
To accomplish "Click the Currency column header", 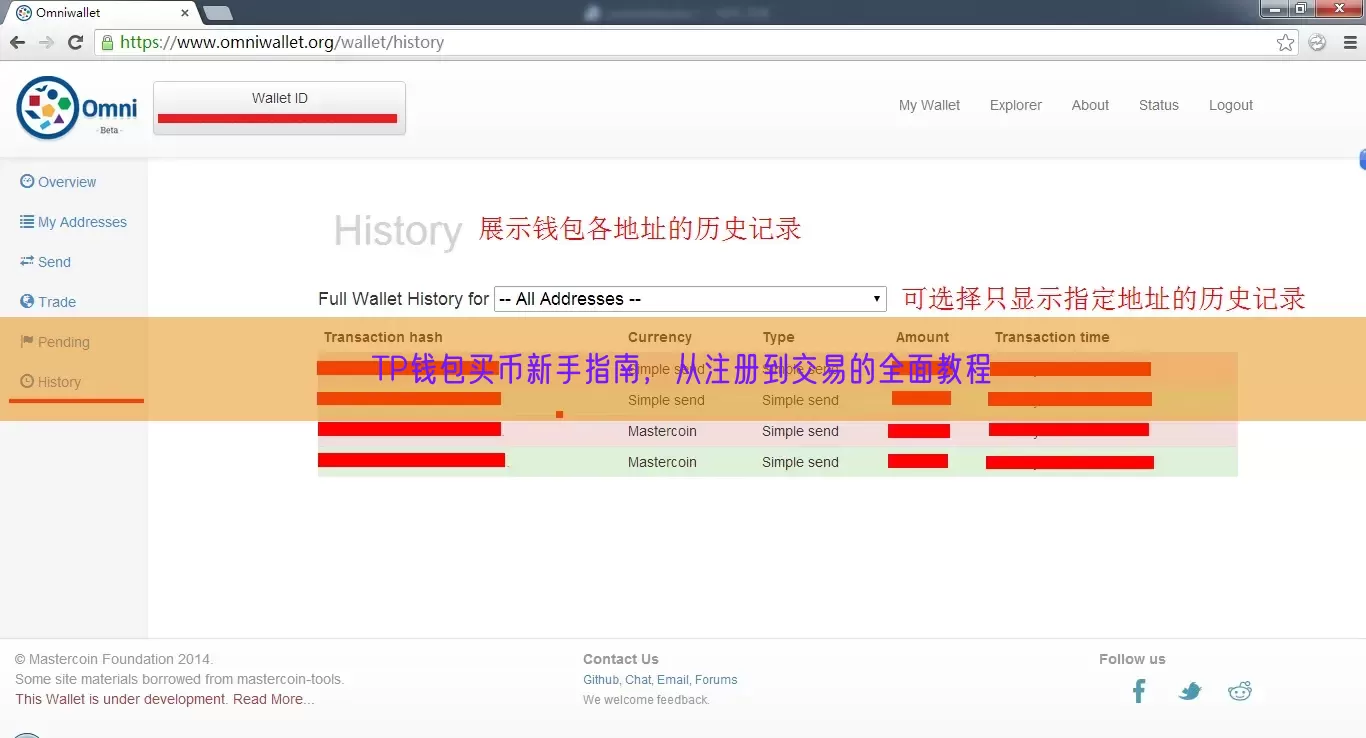I will [x=660, y=337].
